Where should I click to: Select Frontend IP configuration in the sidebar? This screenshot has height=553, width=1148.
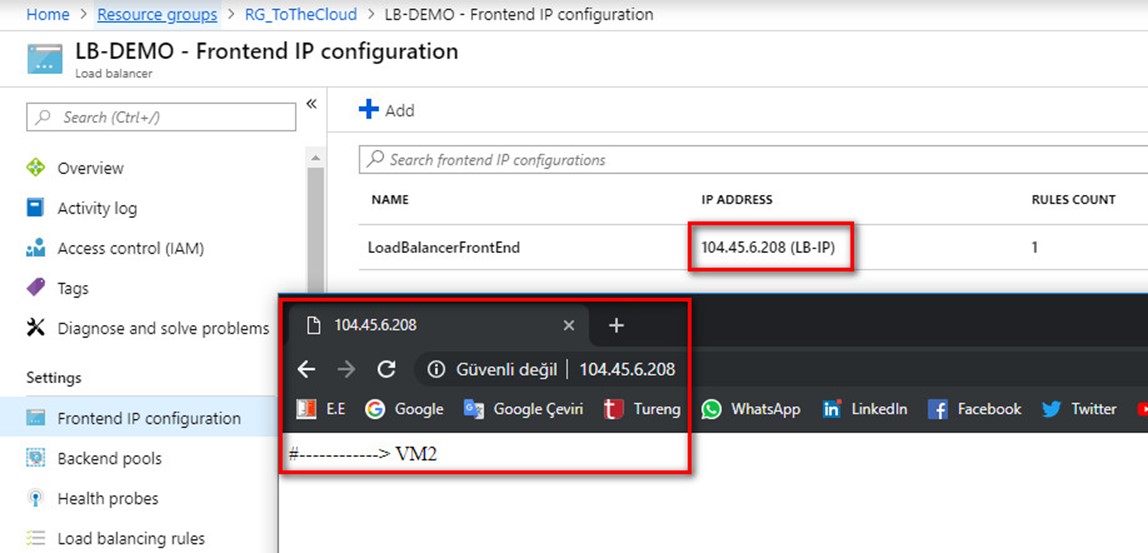pos(149,418)
